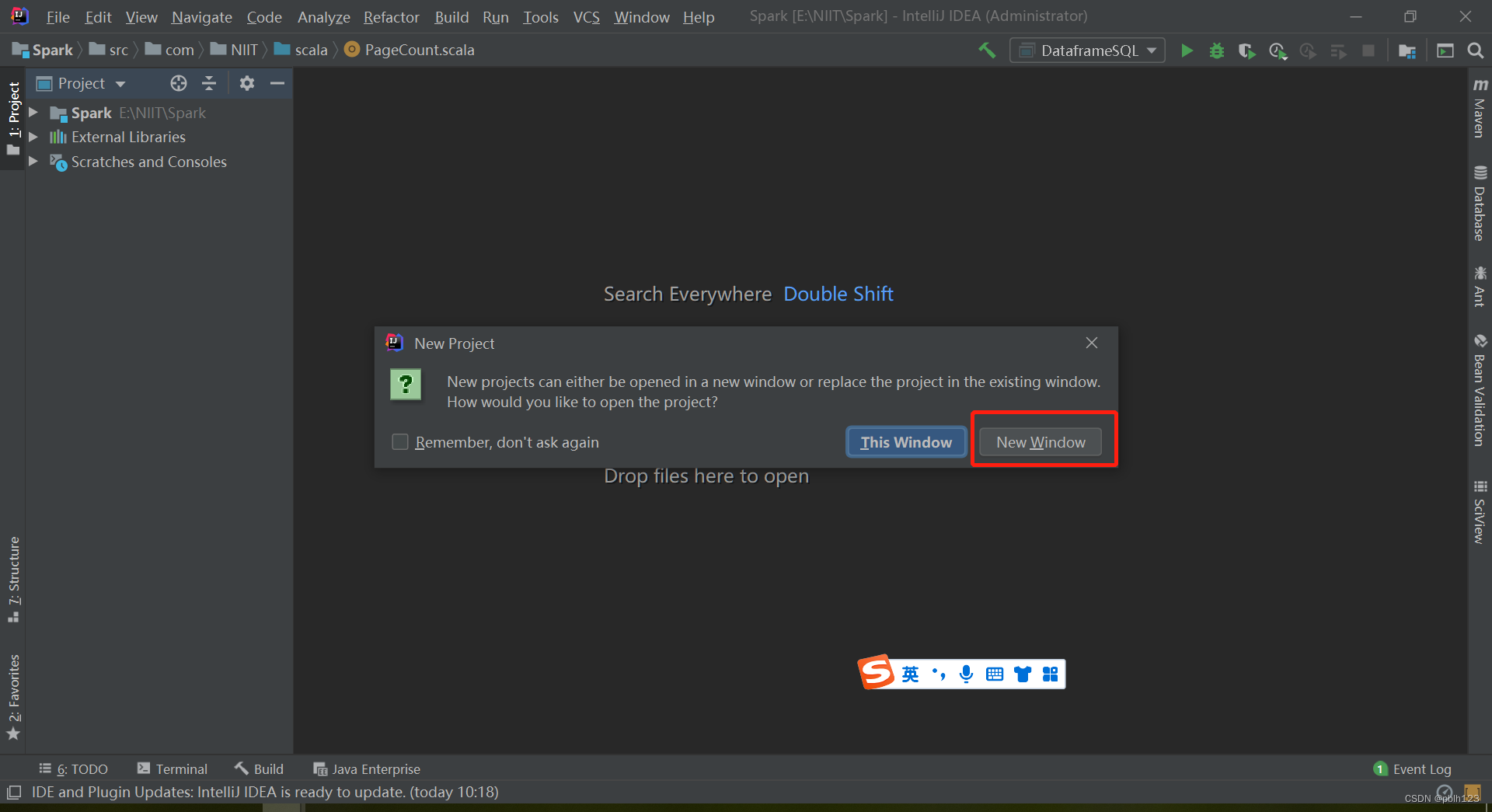This screenshot has height=812, width=1492.
Task: Open the 6: TODO tool window
Action: (74, 768)
